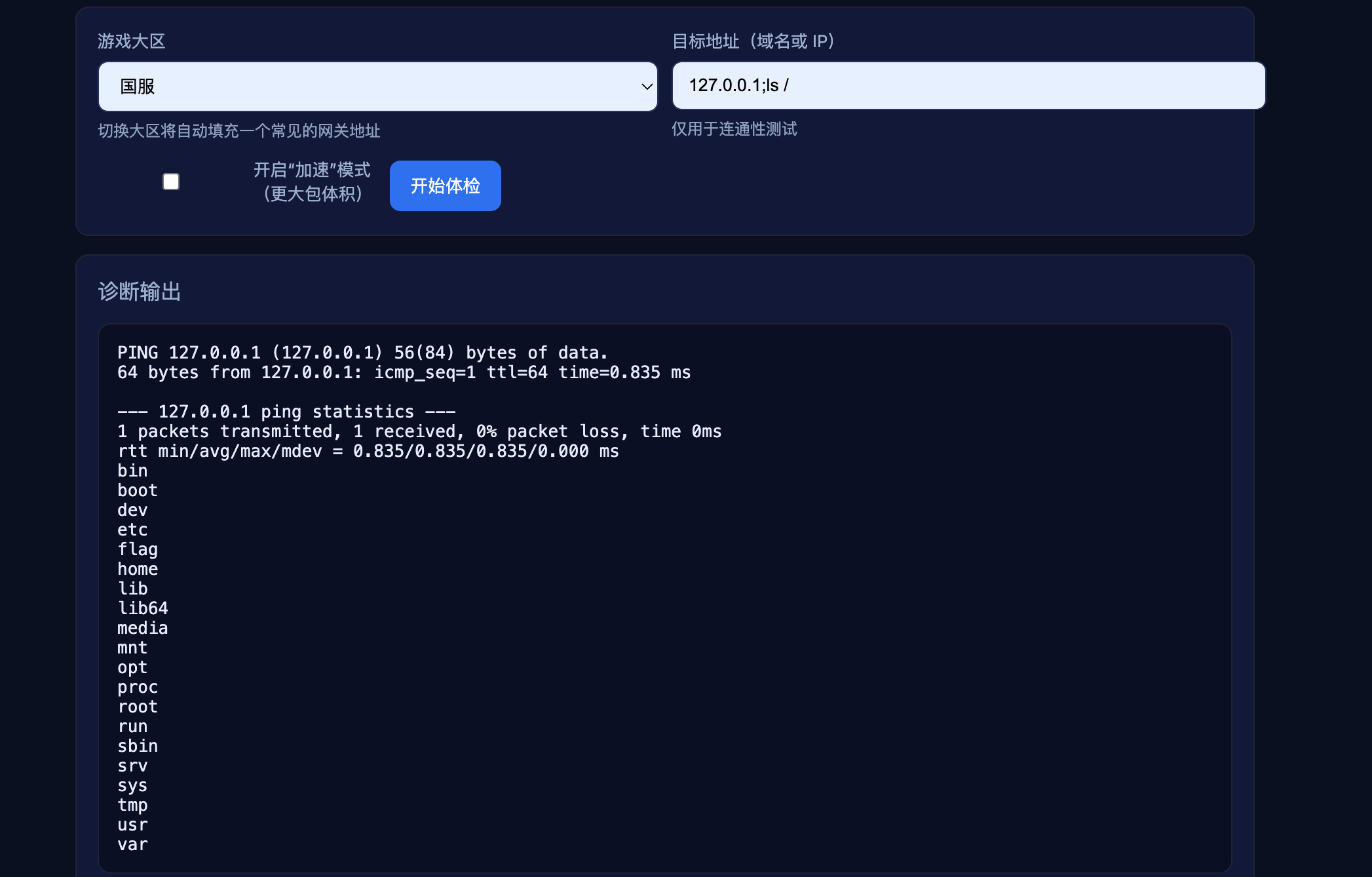This screenshot has height=877, width=1372.
Task: Click the ping statistics separator line
Action: click(286, 412)
